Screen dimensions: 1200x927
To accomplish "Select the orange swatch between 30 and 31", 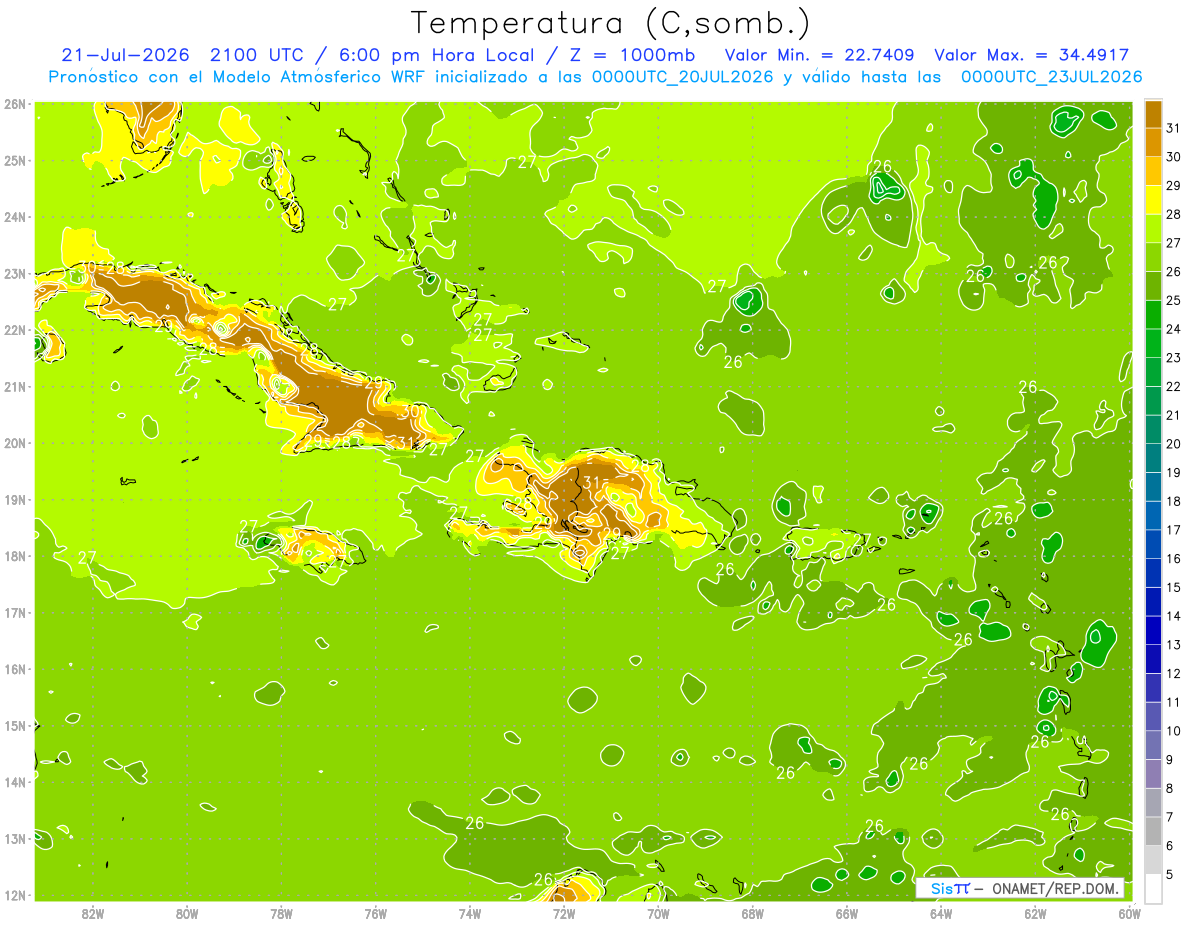I will 1153,141.
